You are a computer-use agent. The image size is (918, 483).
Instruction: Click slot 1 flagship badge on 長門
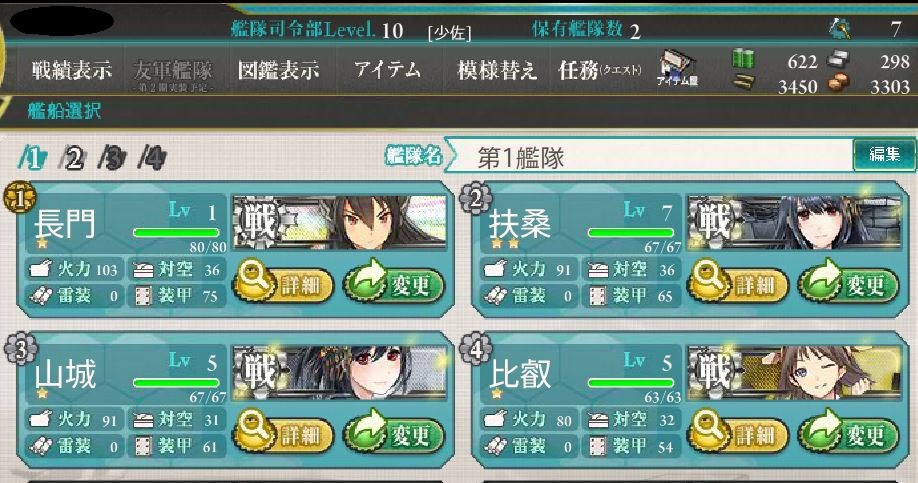click(20, 197)
